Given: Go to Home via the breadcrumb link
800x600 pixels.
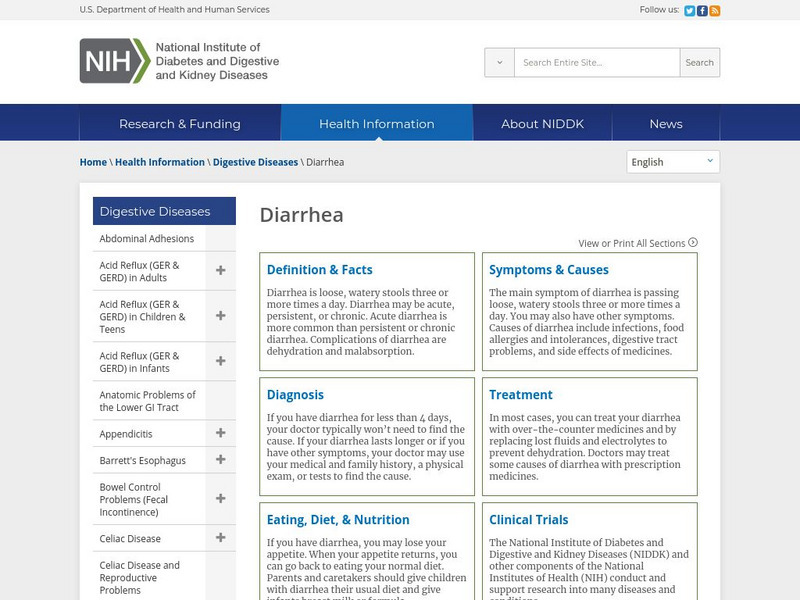Looking at the screenshot, I should pyautogui.click(x=93, y=161).
